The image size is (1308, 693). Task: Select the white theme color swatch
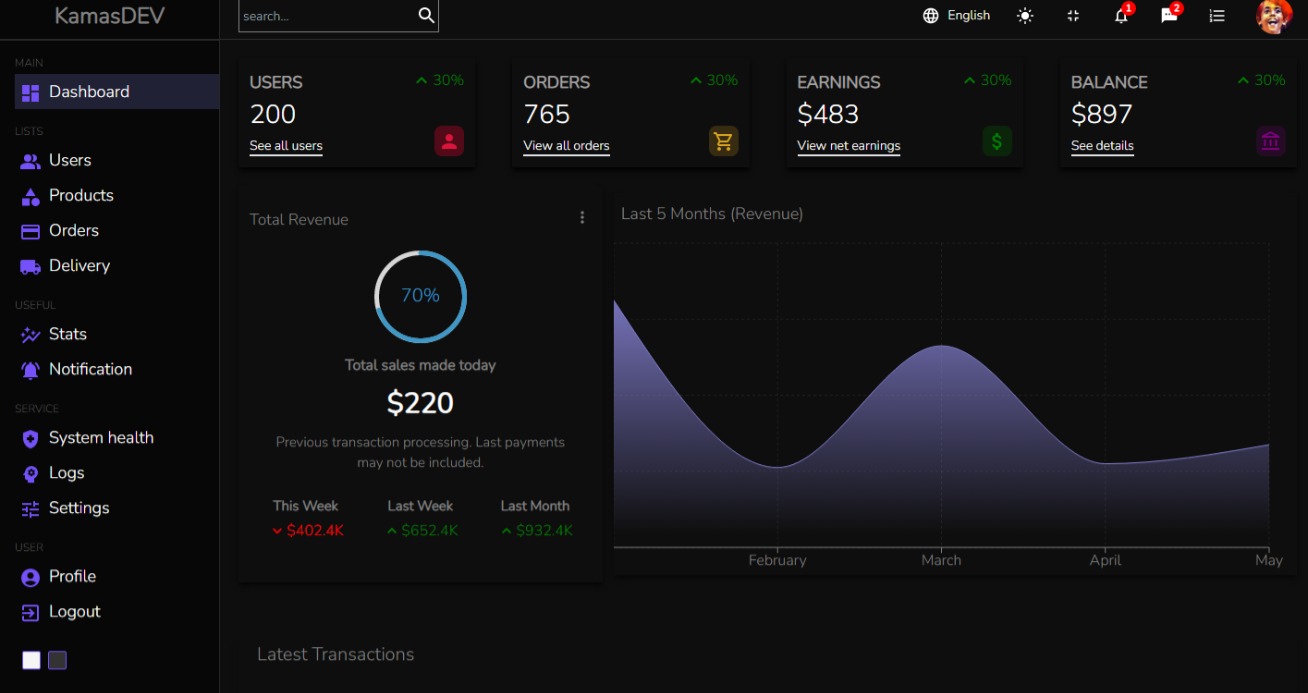(x=32, y=660)
